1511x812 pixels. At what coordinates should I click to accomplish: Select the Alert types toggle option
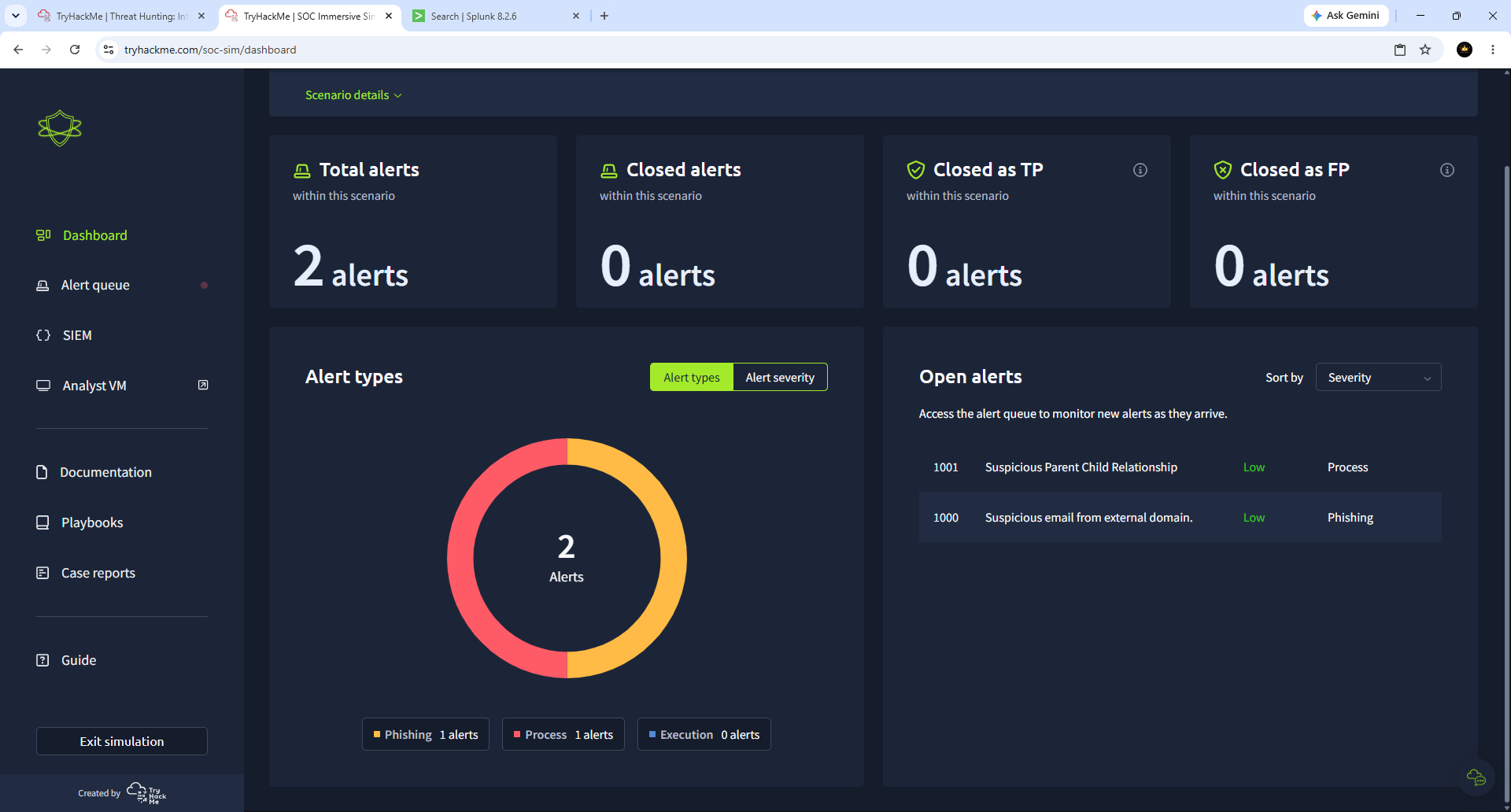691,377
